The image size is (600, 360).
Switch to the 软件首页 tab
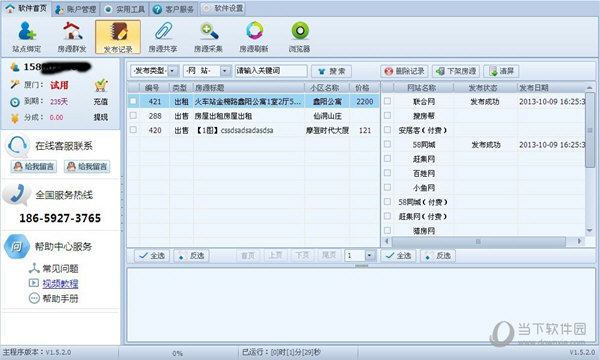[x=26, y=8]
